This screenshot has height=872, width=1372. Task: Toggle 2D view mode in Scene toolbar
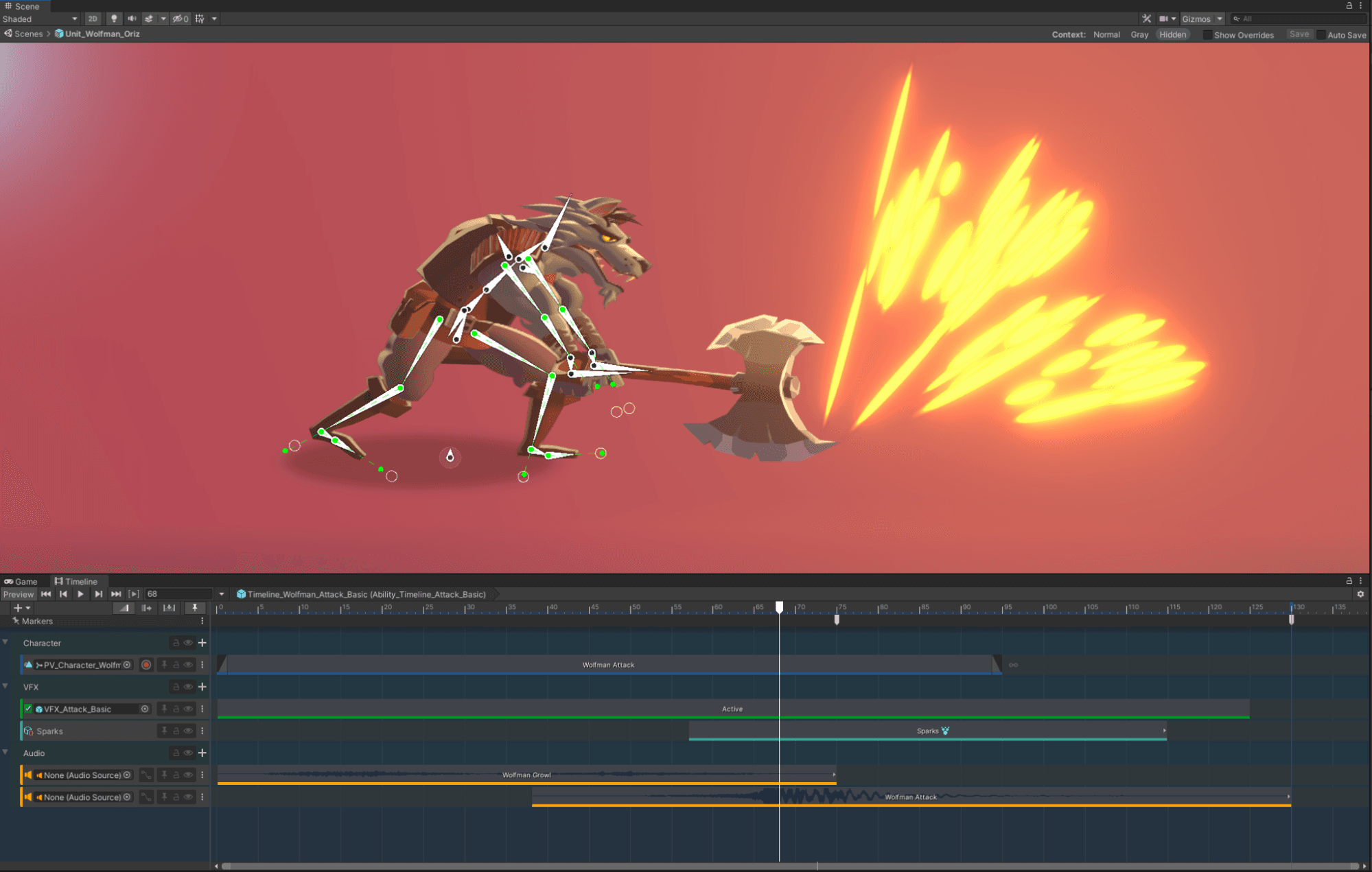tap(93, 19)
